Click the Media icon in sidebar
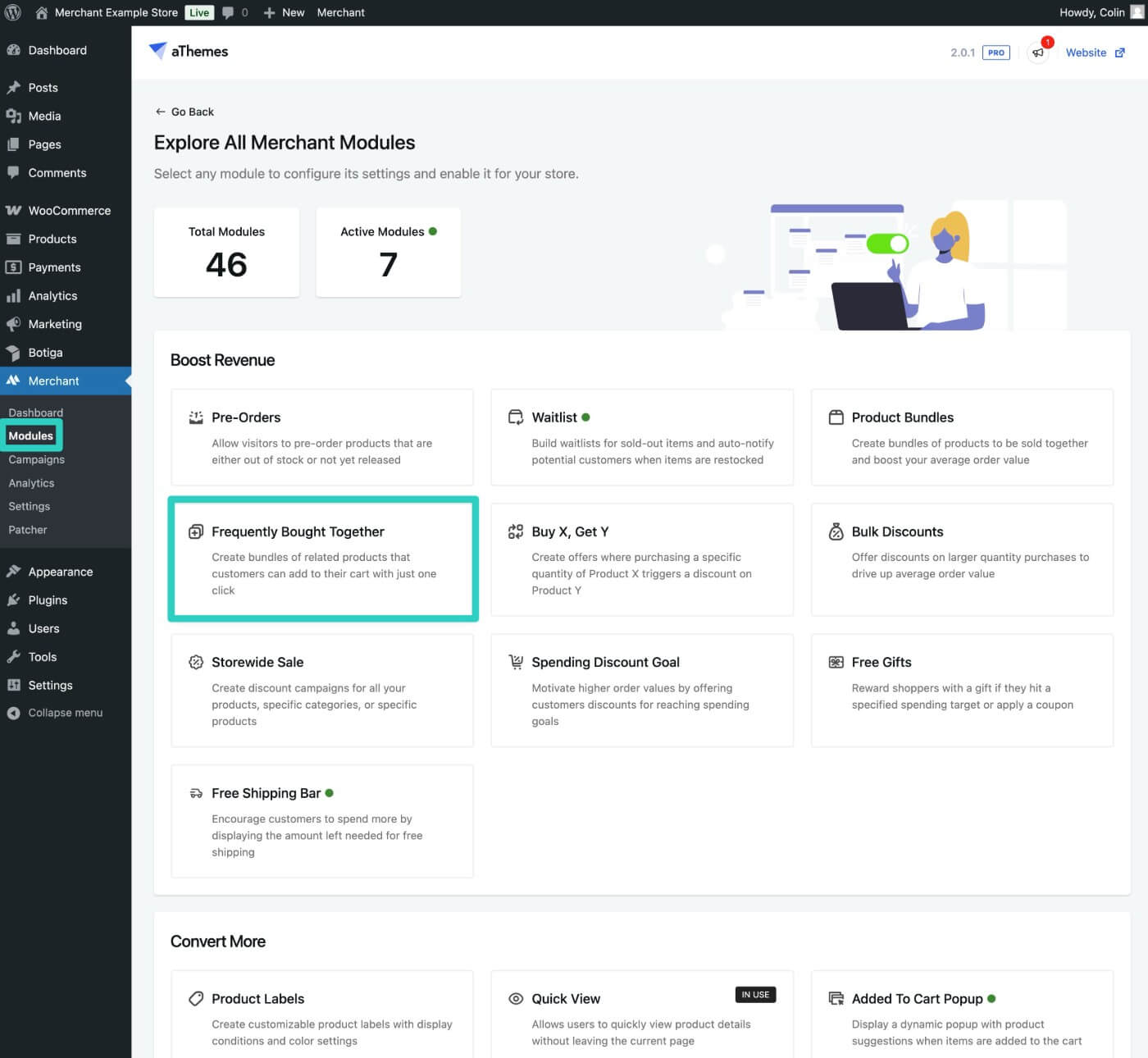The height and width of the screenshot is (1058, 1148). click(13, 116)
